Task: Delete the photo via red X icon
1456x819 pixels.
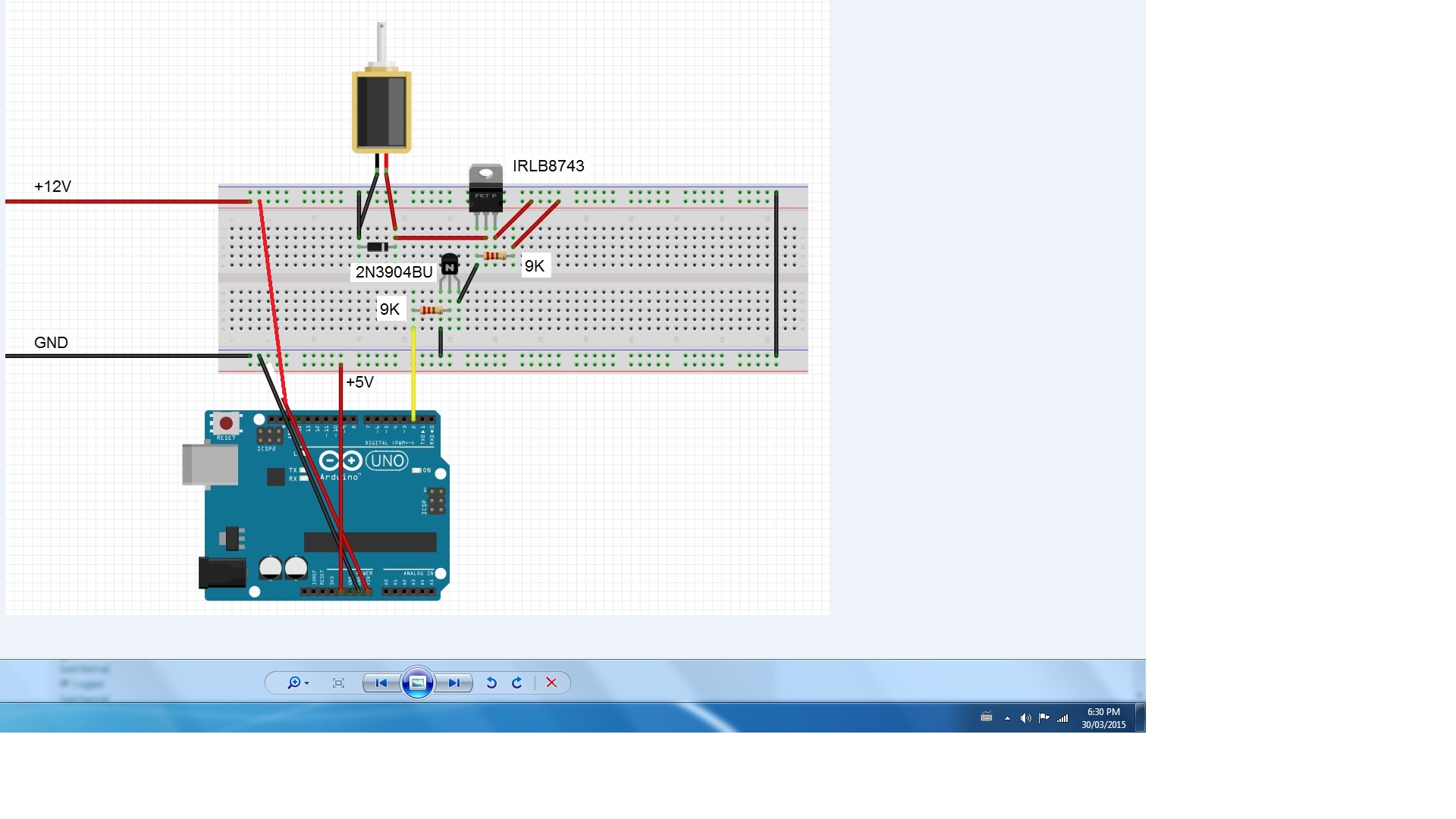Action: (551, 682)
